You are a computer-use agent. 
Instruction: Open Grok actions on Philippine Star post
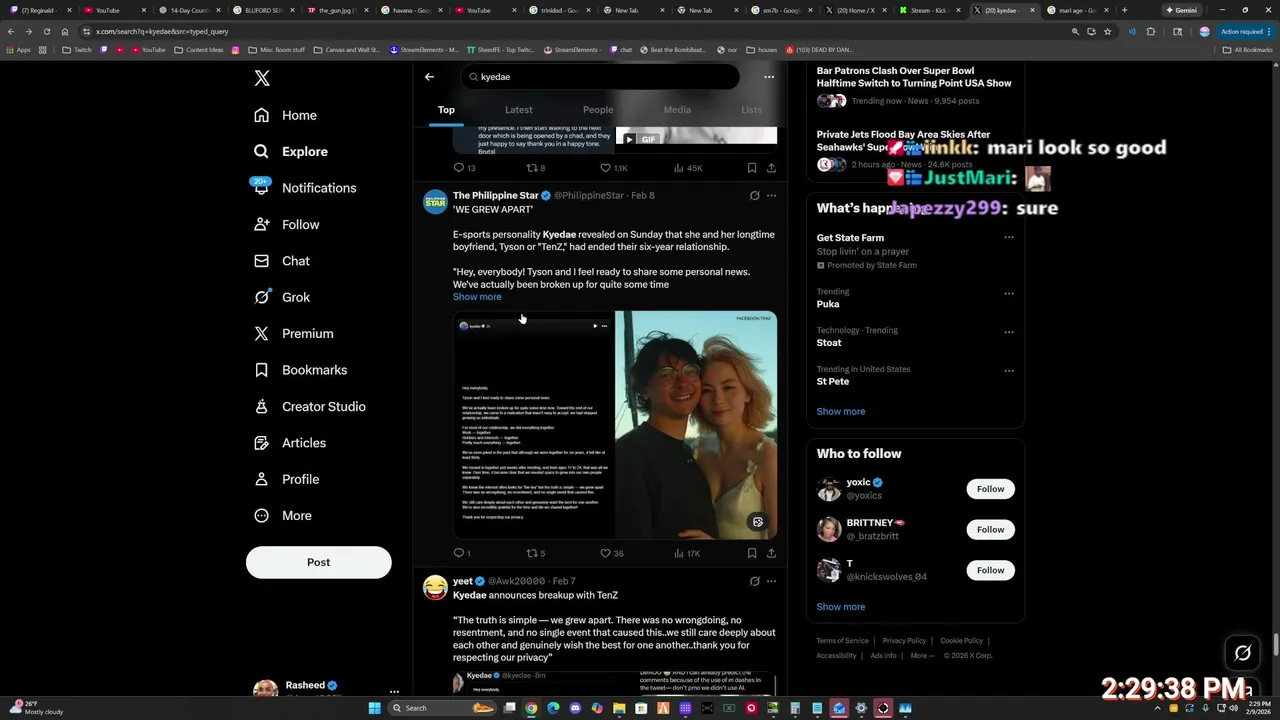[755, 196]
